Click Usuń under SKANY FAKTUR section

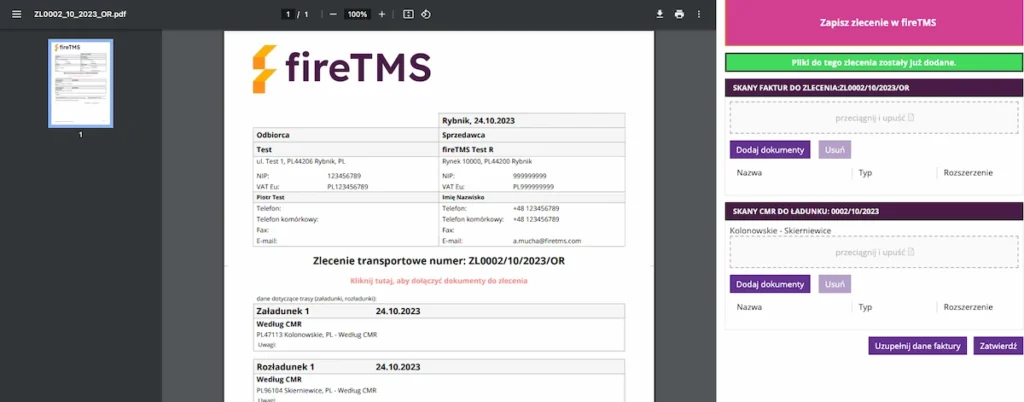[835, 149]
